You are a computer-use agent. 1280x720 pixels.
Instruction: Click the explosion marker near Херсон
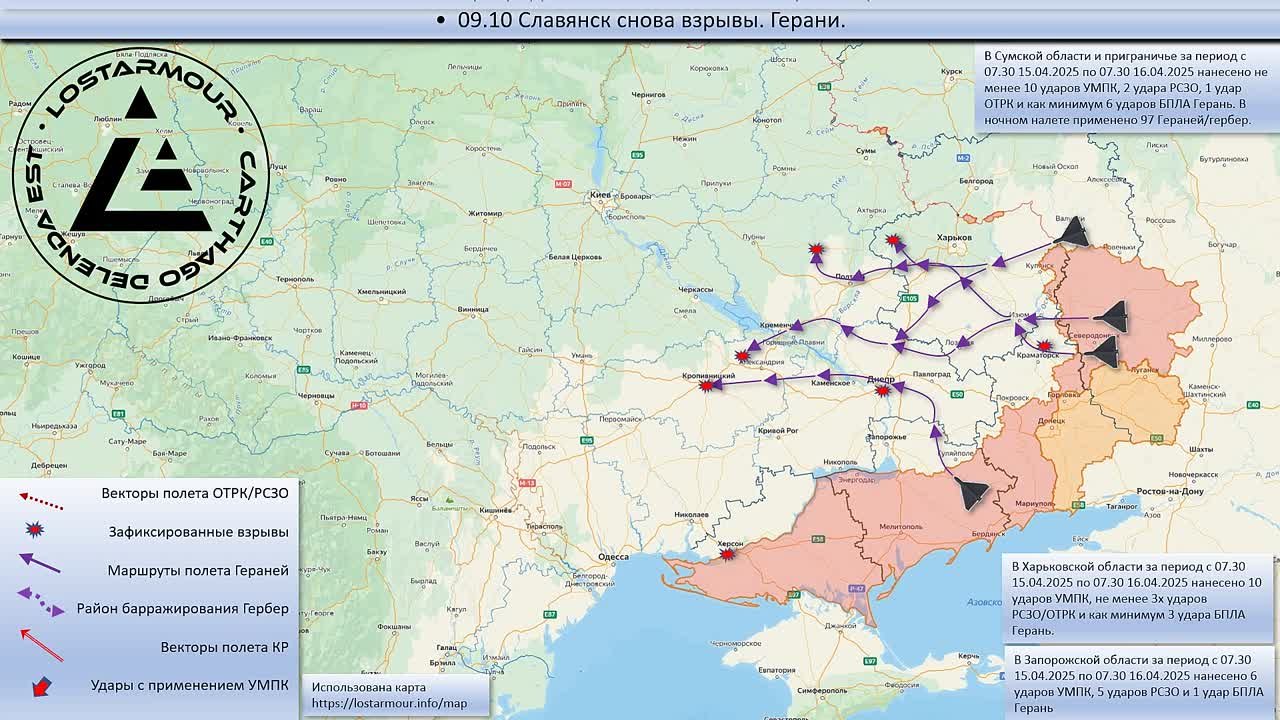(x=728, y=553)
